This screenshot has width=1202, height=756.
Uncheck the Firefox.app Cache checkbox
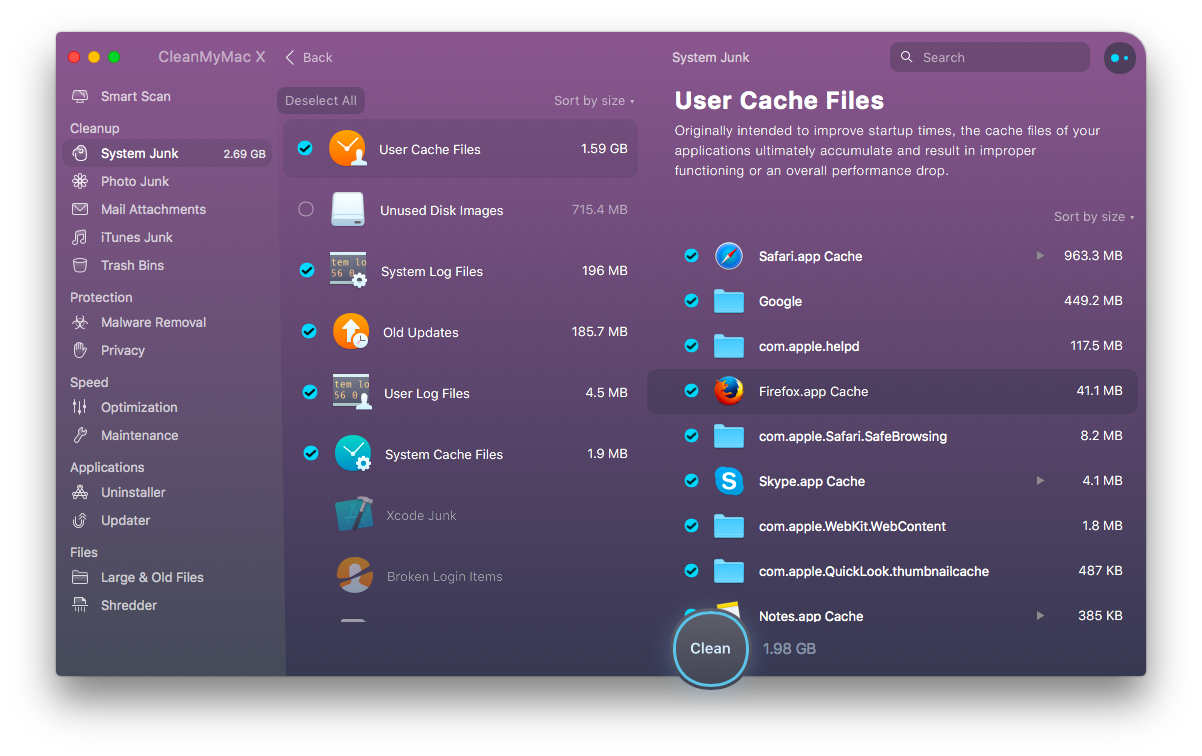click(691, 391)
